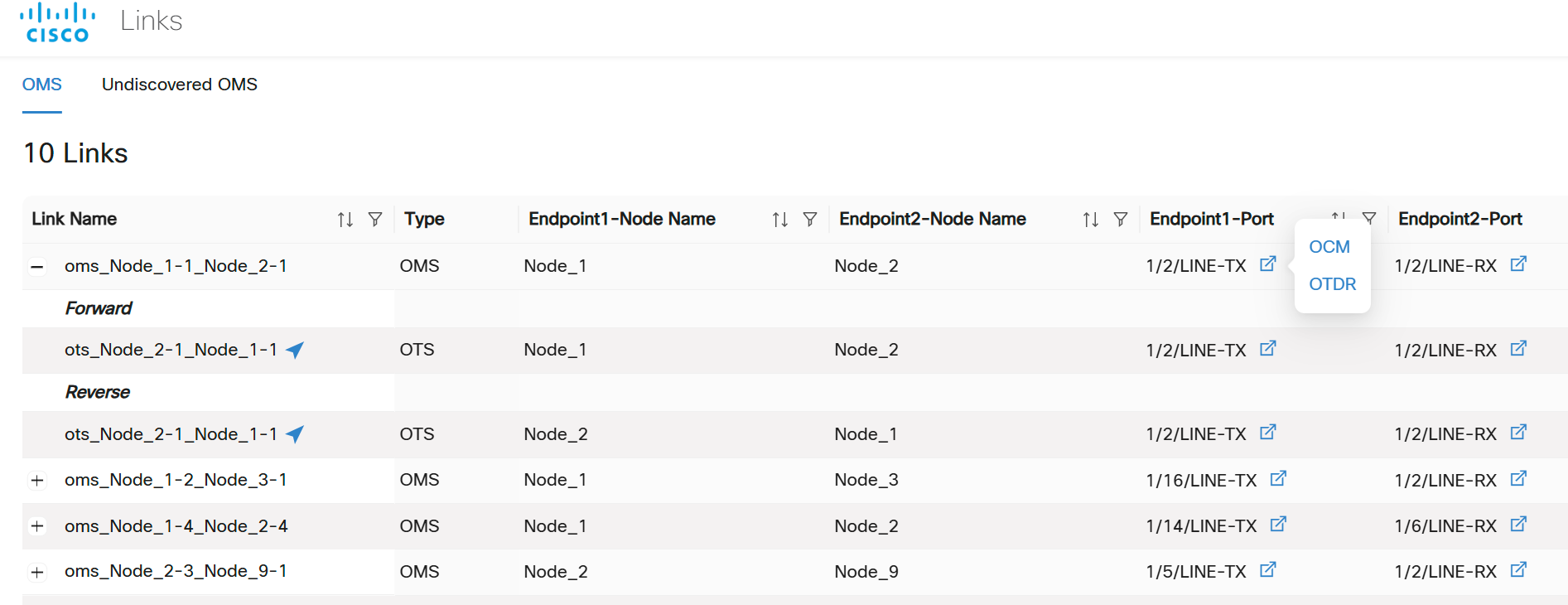The image size is (1568, 605).
Task: Click the Forward direction label
Action: pos(99,308)
